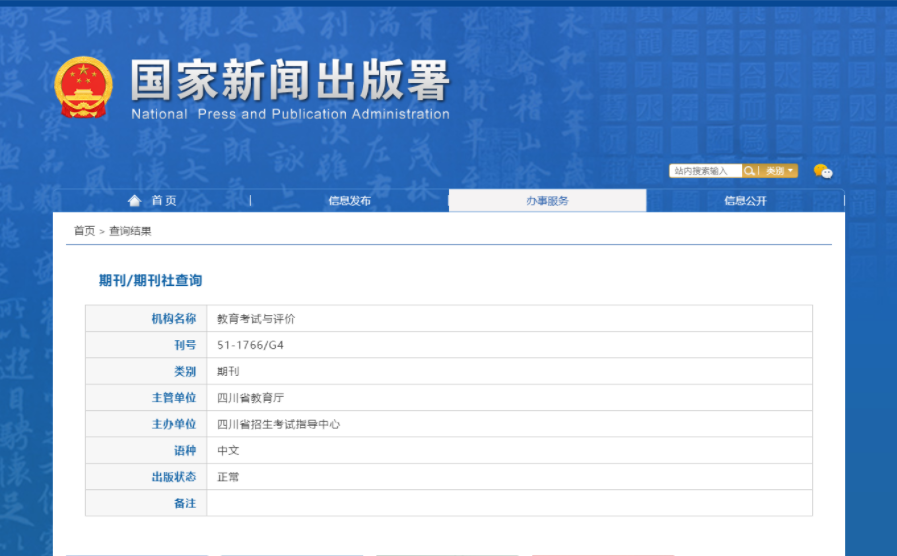Viewport: 897px width, 556px height.
Task: Click the 主办单位 row label
Action: 174,424
